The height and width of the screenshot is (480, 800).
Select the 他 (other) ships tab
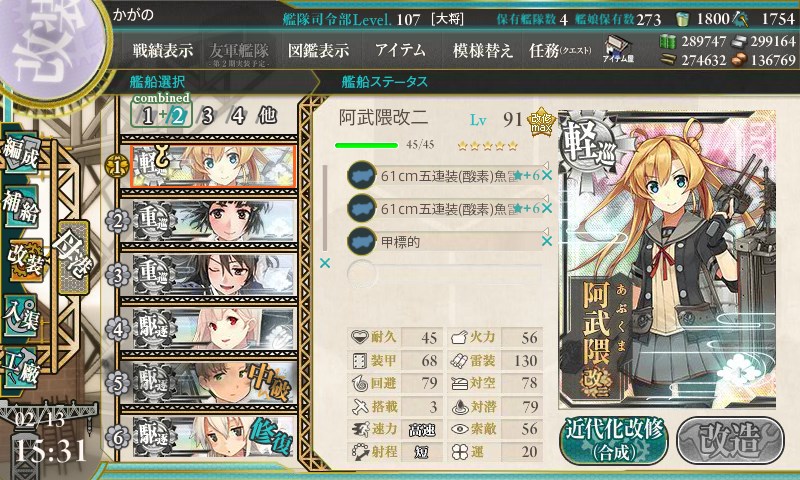(x=267, y=116)
